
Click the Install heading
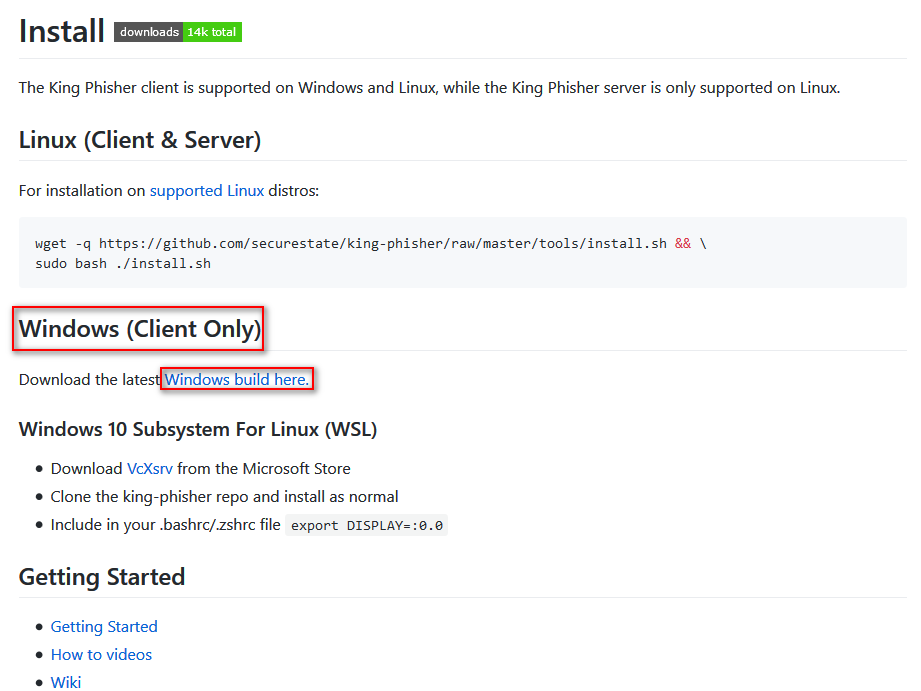pos(62,31)
